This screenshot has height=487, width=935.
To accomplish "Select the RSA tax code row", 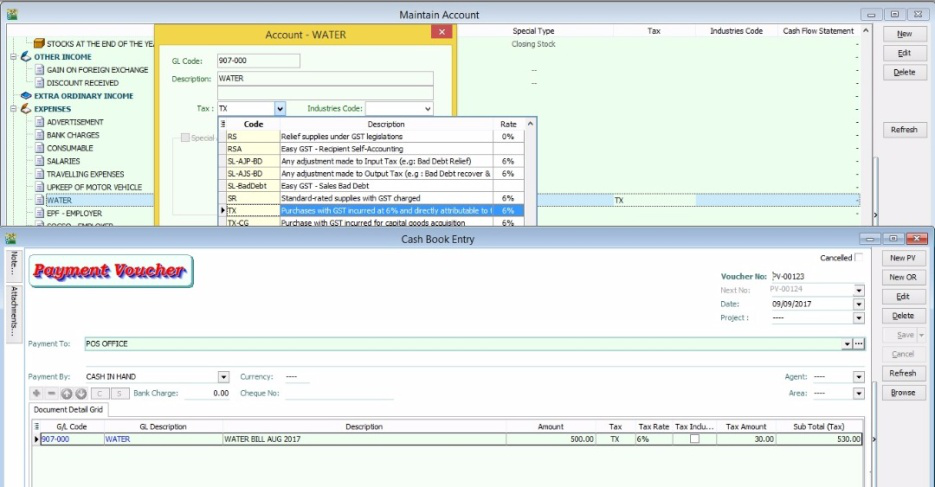I will (x=371, y=148).
